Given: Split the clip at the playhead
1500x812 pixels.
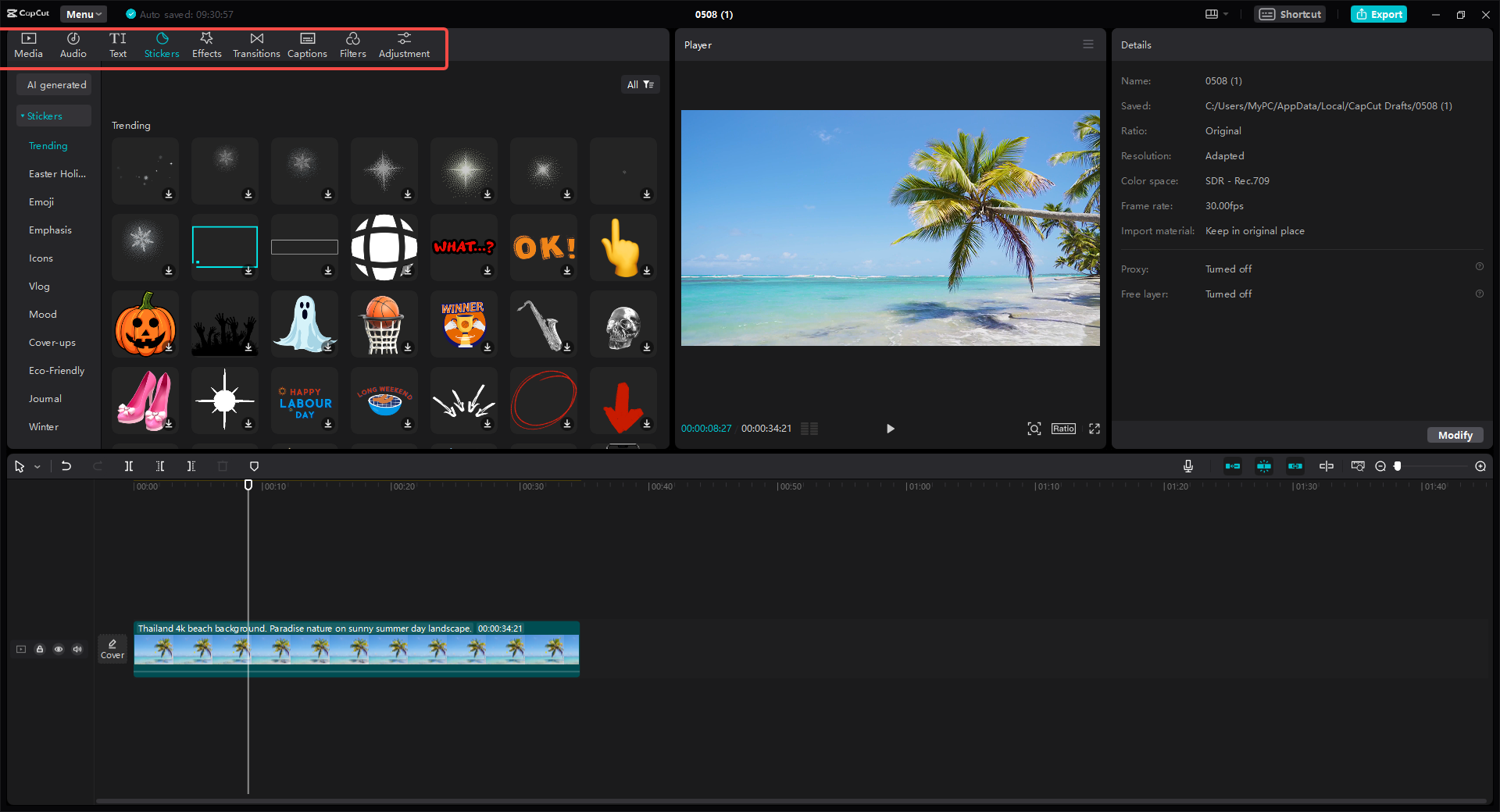Looking at the screenshot, I should [129, 466].
